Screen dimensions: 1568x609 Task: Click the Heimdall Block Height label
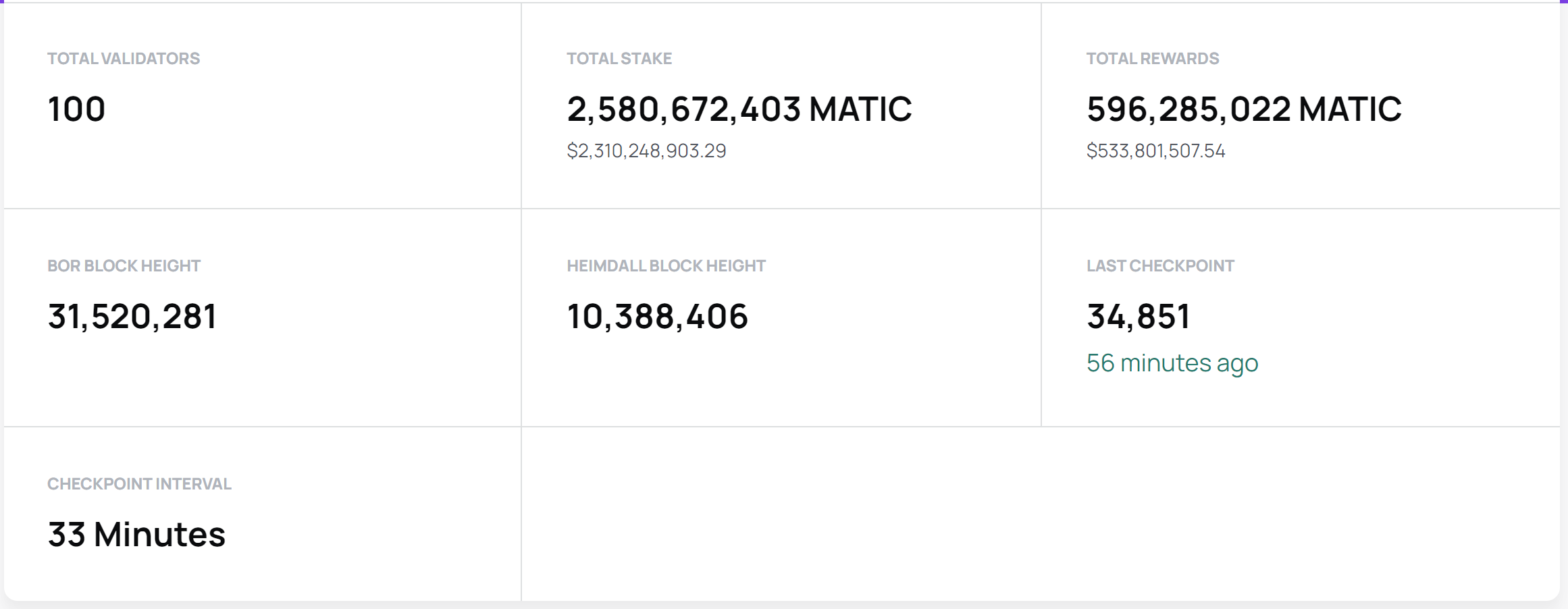666,266
